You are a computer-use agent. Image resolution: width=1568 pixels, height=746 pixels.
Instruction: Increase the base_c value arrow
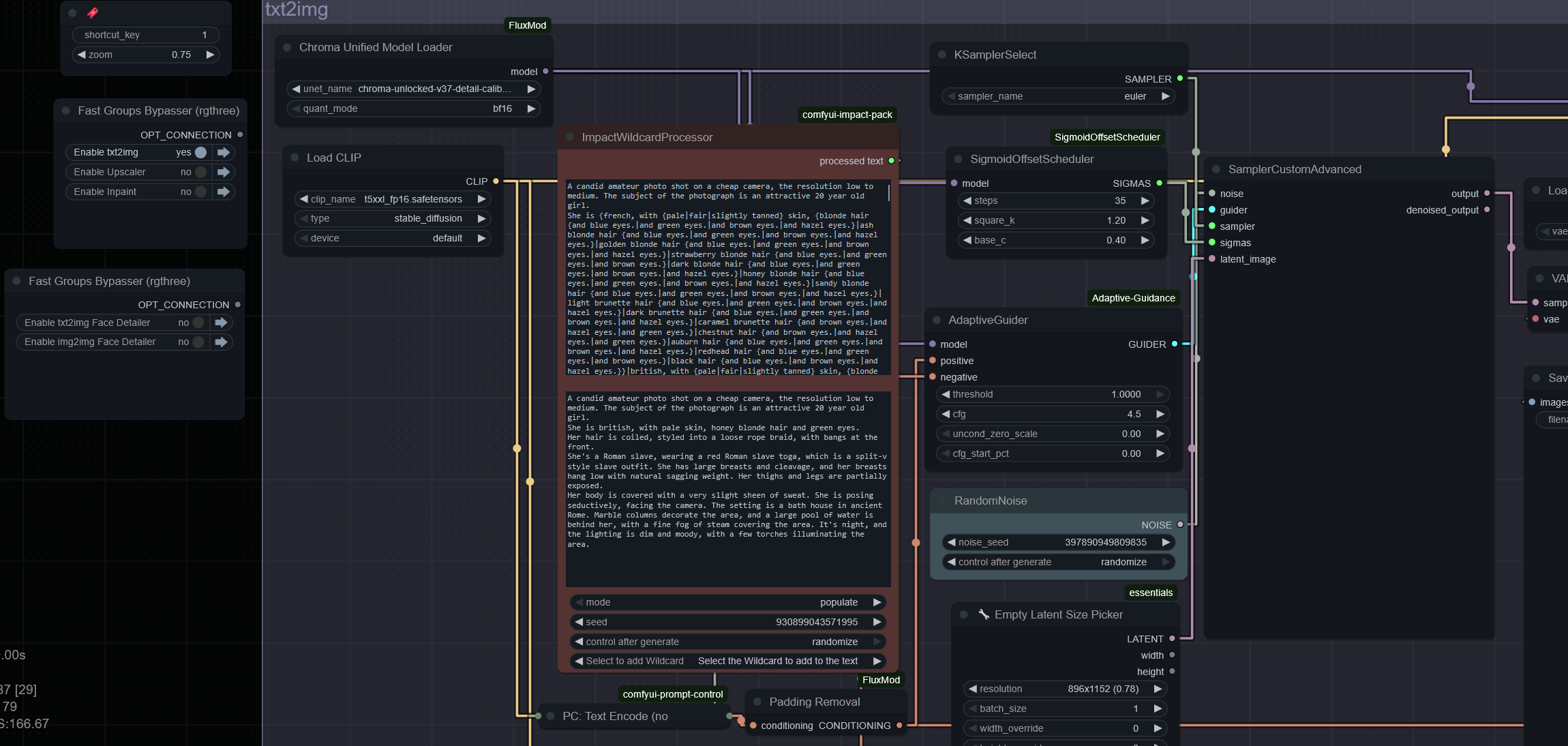click(1145, 240)
